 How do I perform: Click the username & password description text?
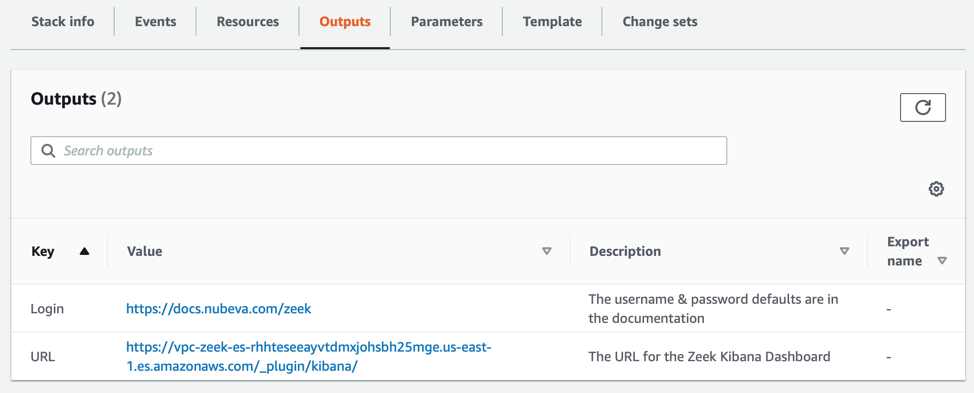pos(713,309)
